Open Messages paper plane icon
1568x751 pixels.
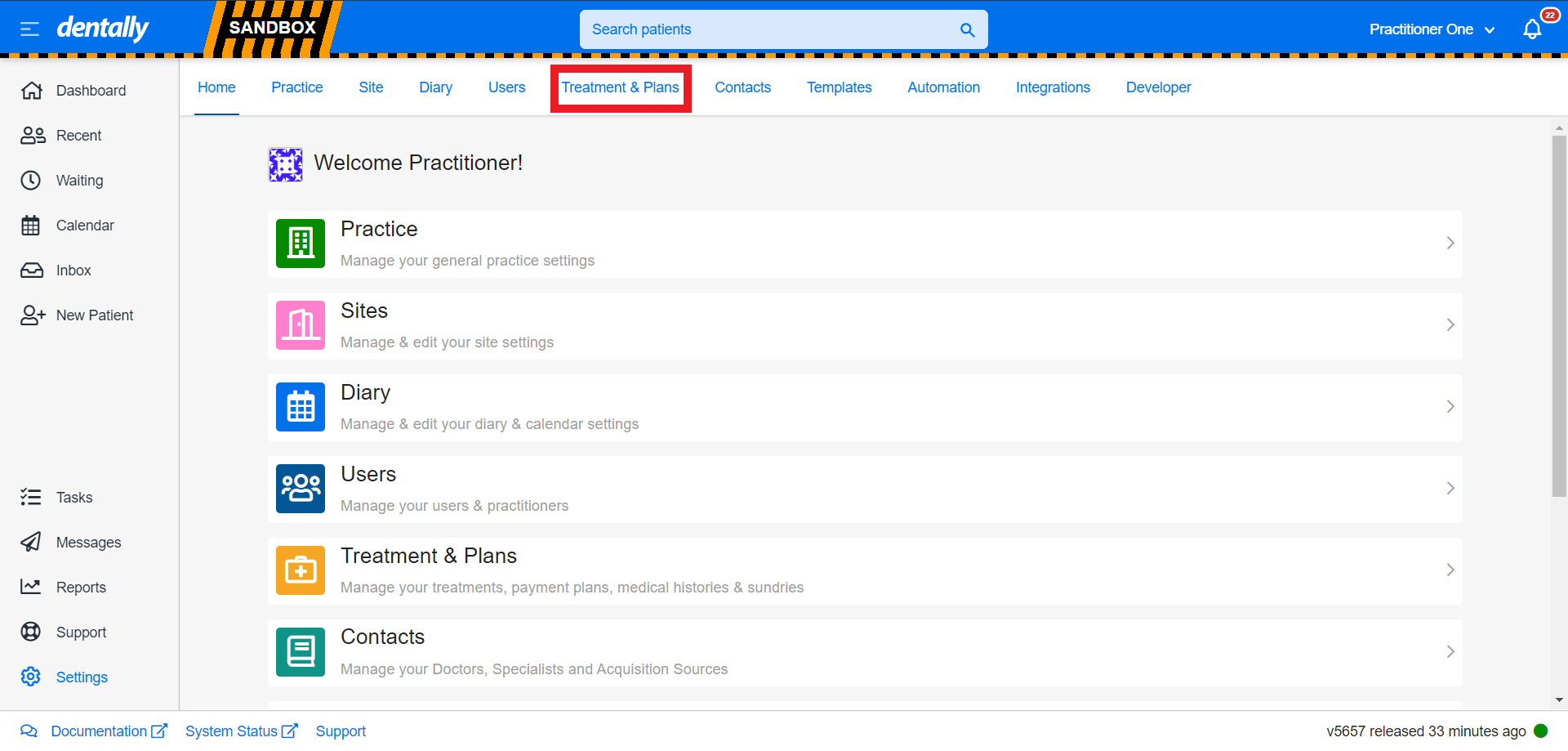pos(31,543)
